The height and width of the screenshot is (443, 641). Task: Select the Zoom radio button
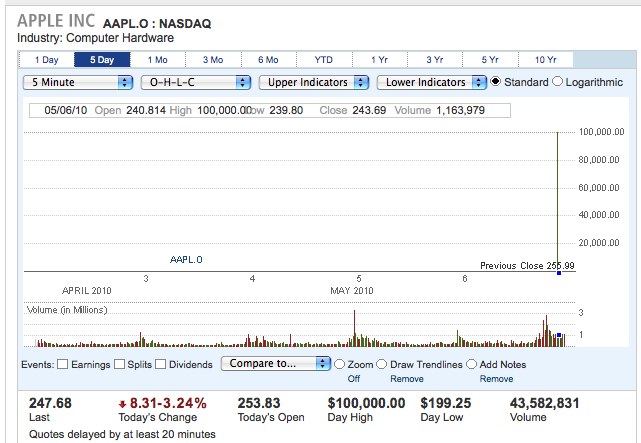point(339,364)
